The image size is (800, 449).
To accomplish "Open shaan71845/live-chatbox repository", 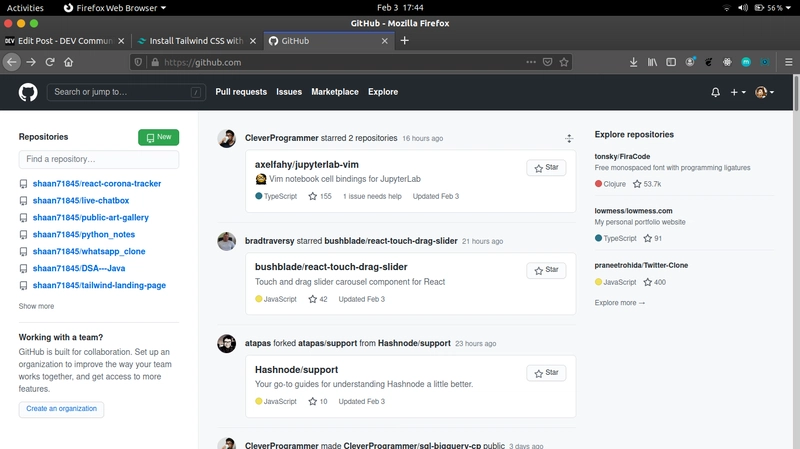I will coord(81,201).
